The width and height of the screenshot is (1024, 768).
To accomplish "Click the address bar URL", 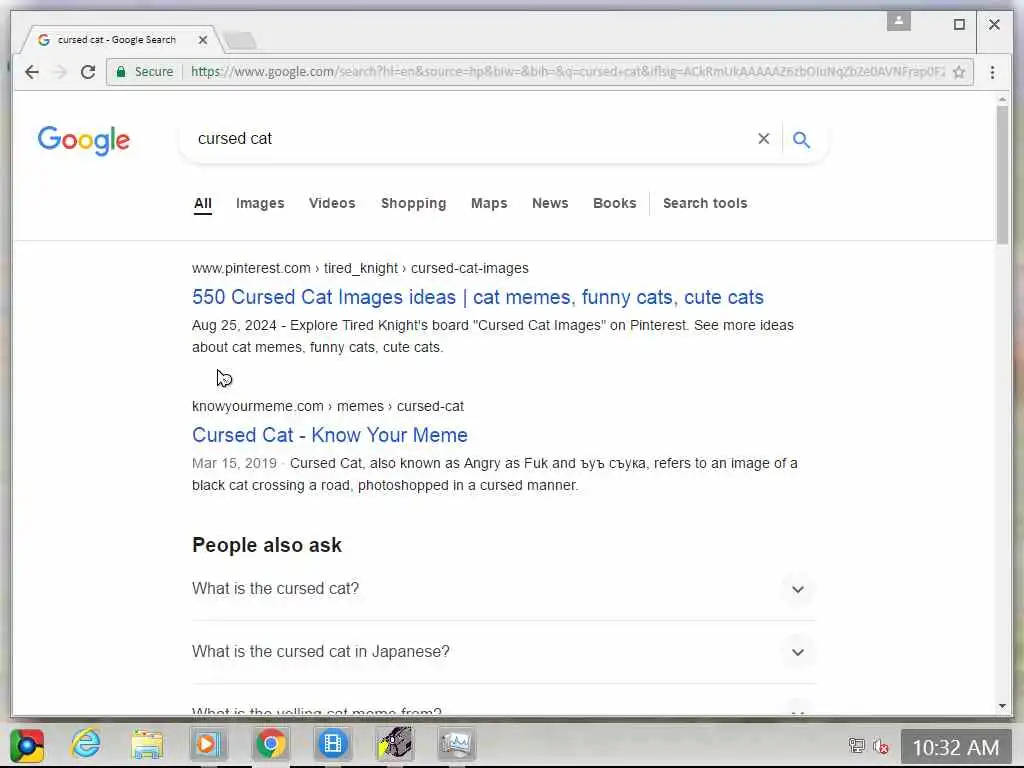I will tap(567, 72).
